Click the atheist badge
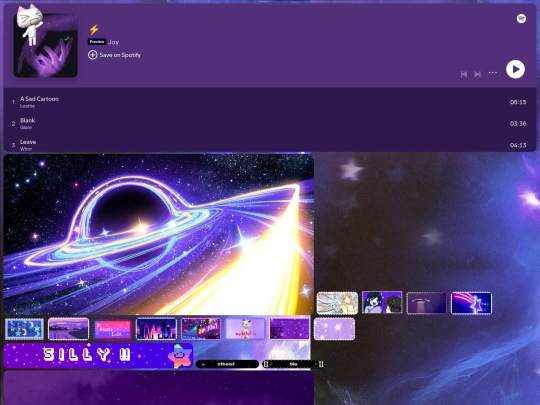 227,364
